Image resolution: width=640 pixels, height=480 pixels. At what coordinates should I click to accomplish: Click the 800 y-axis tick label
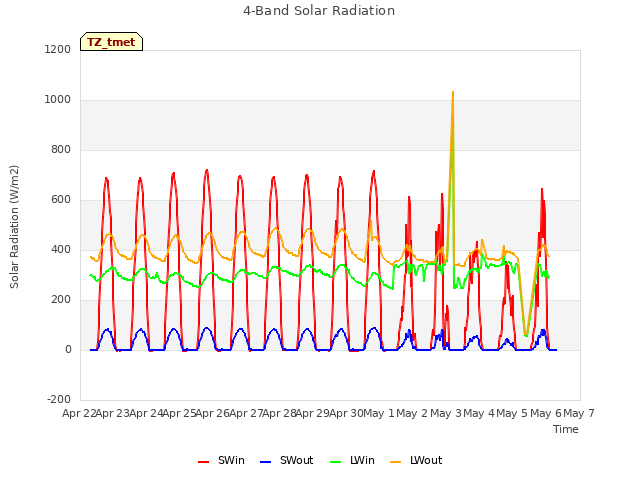[61, 149]
